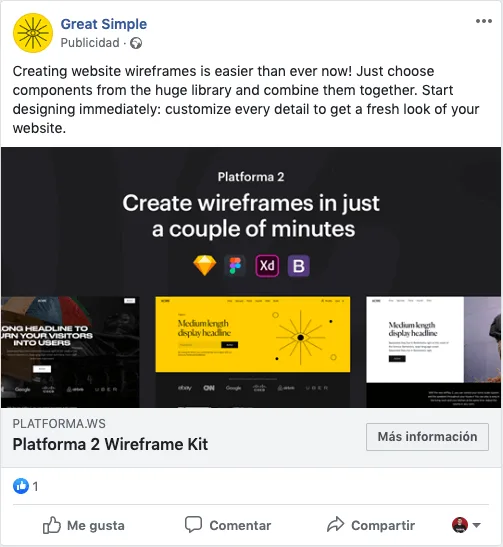The height and width of the screenshot is (547, 503).
Task: Click the Figma icon in the ad
Action: tap(235, 266)
